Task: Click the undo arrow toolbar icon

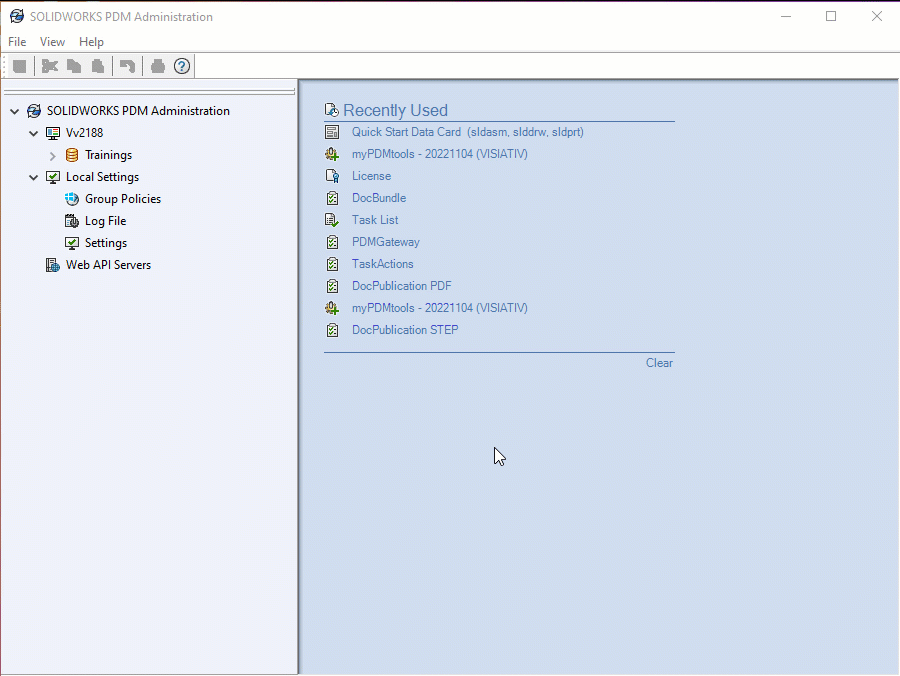Action: [x=127, y=66]
